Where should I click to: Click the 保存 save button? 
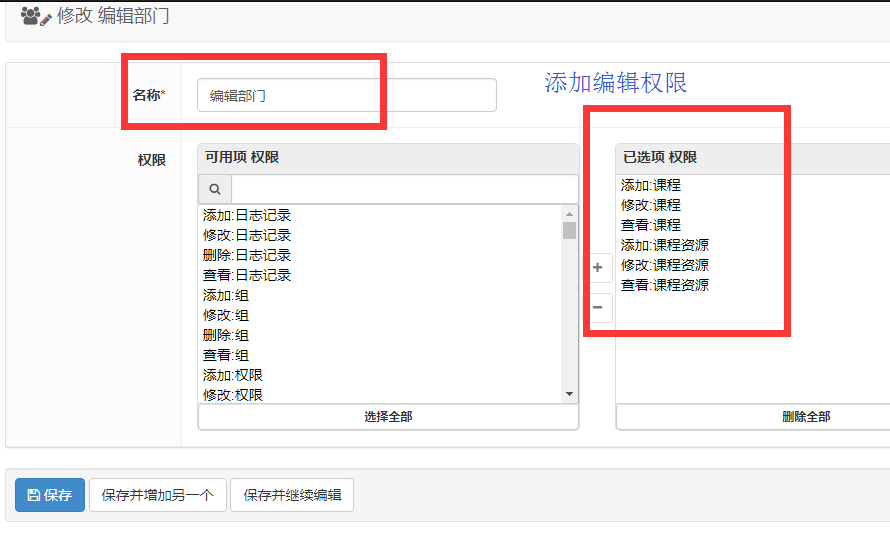pyautogui.click(x=50, y=495)
